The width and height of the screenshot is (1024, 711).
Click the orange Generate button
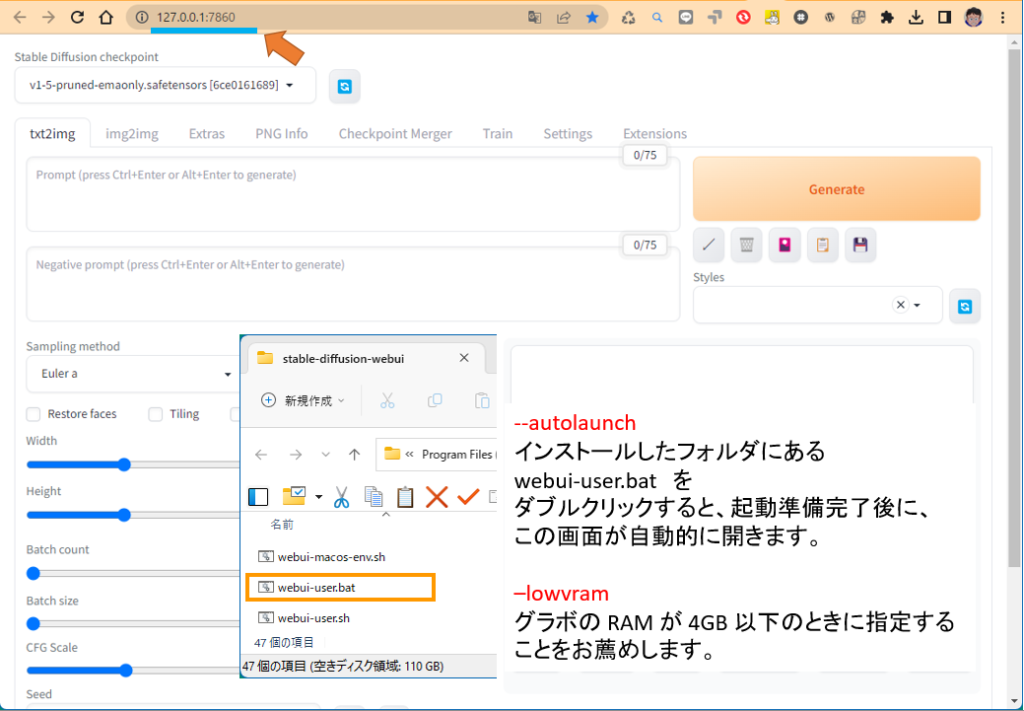tap(837, 189)
